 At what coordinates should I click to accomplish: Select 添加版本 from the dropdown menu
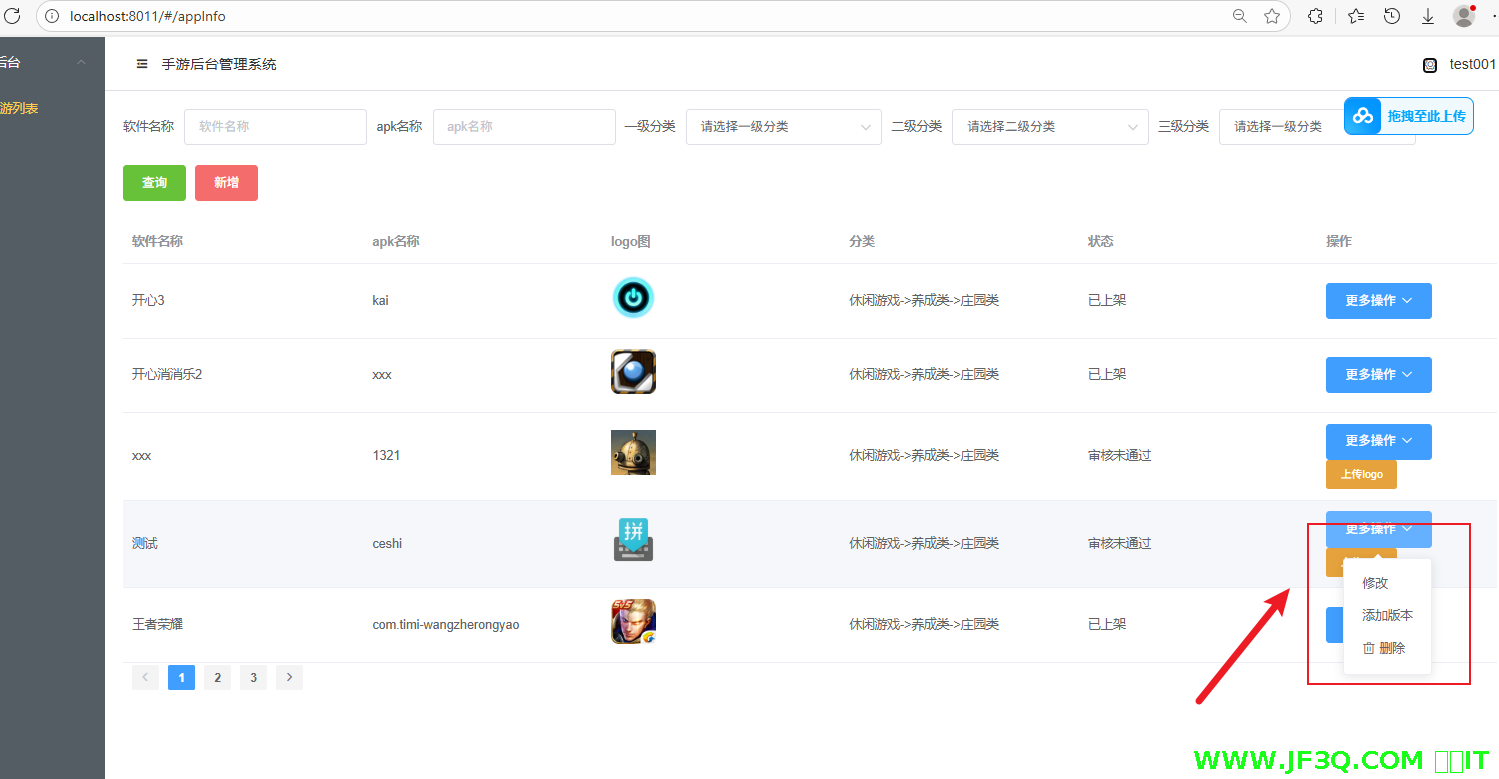point(1387,616)
